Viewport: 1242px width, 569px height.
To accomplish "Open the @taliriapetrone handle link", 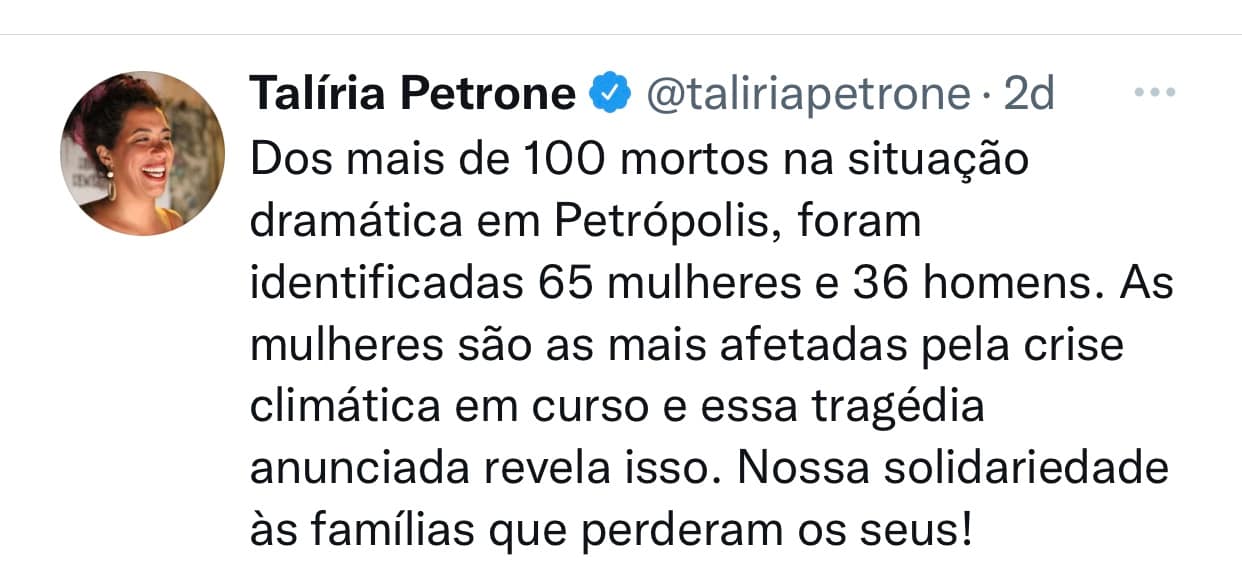I will tap(808, 94).
